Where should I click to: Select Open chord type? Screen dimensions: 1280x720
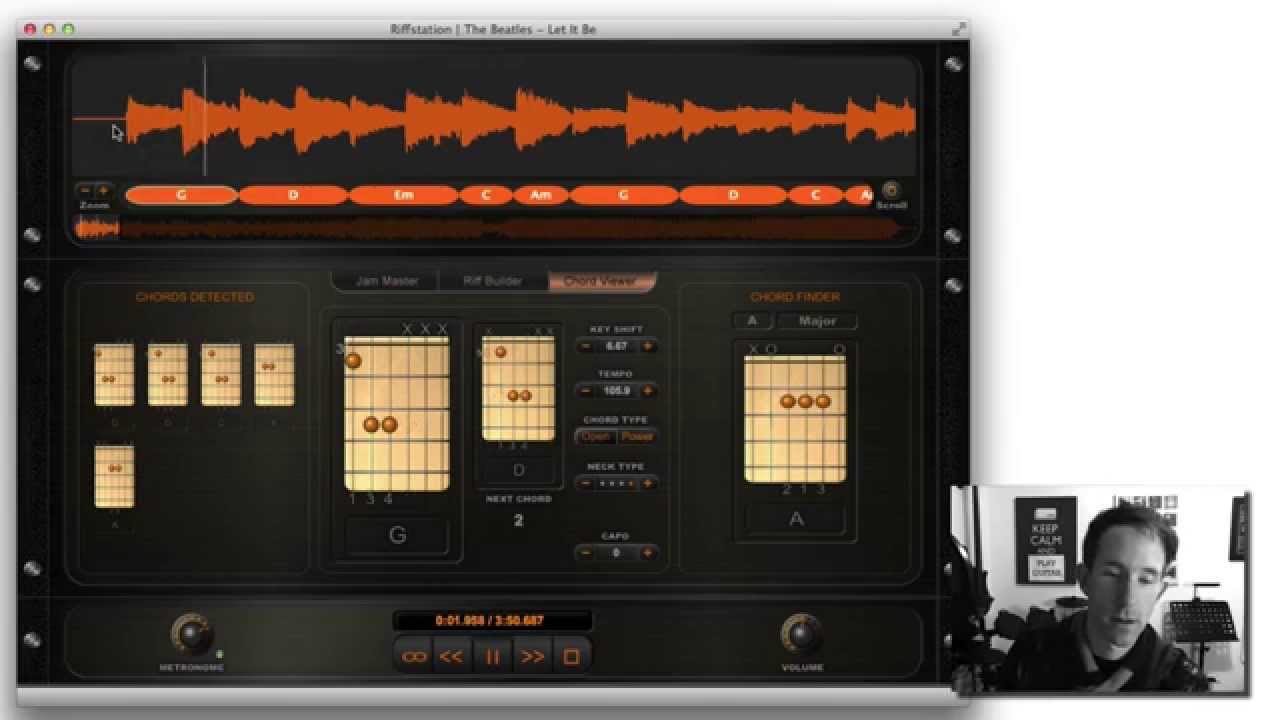[x=596, y=436]
